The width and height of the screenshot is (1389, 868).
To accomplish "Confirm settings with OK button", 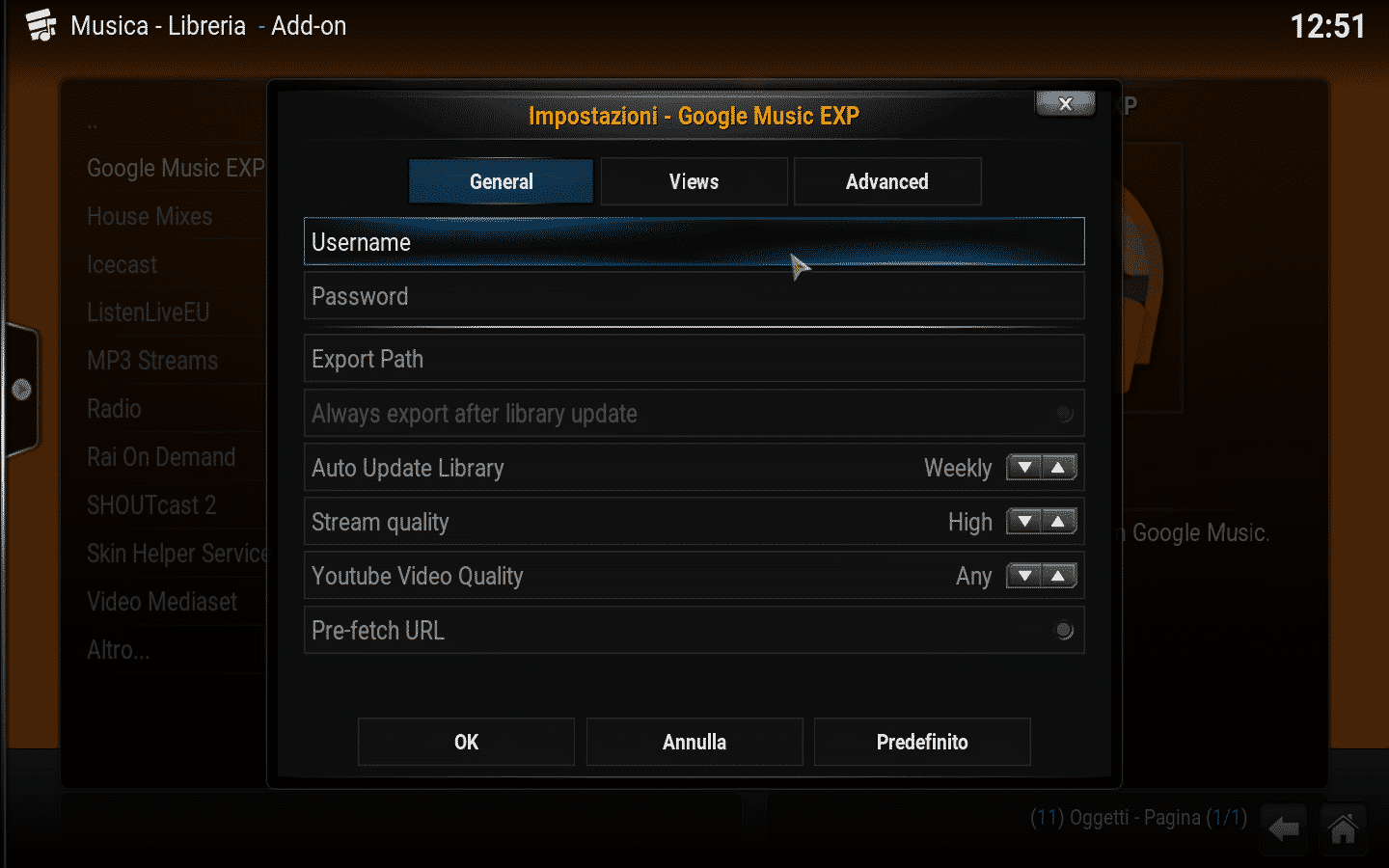I will (466, 742).
